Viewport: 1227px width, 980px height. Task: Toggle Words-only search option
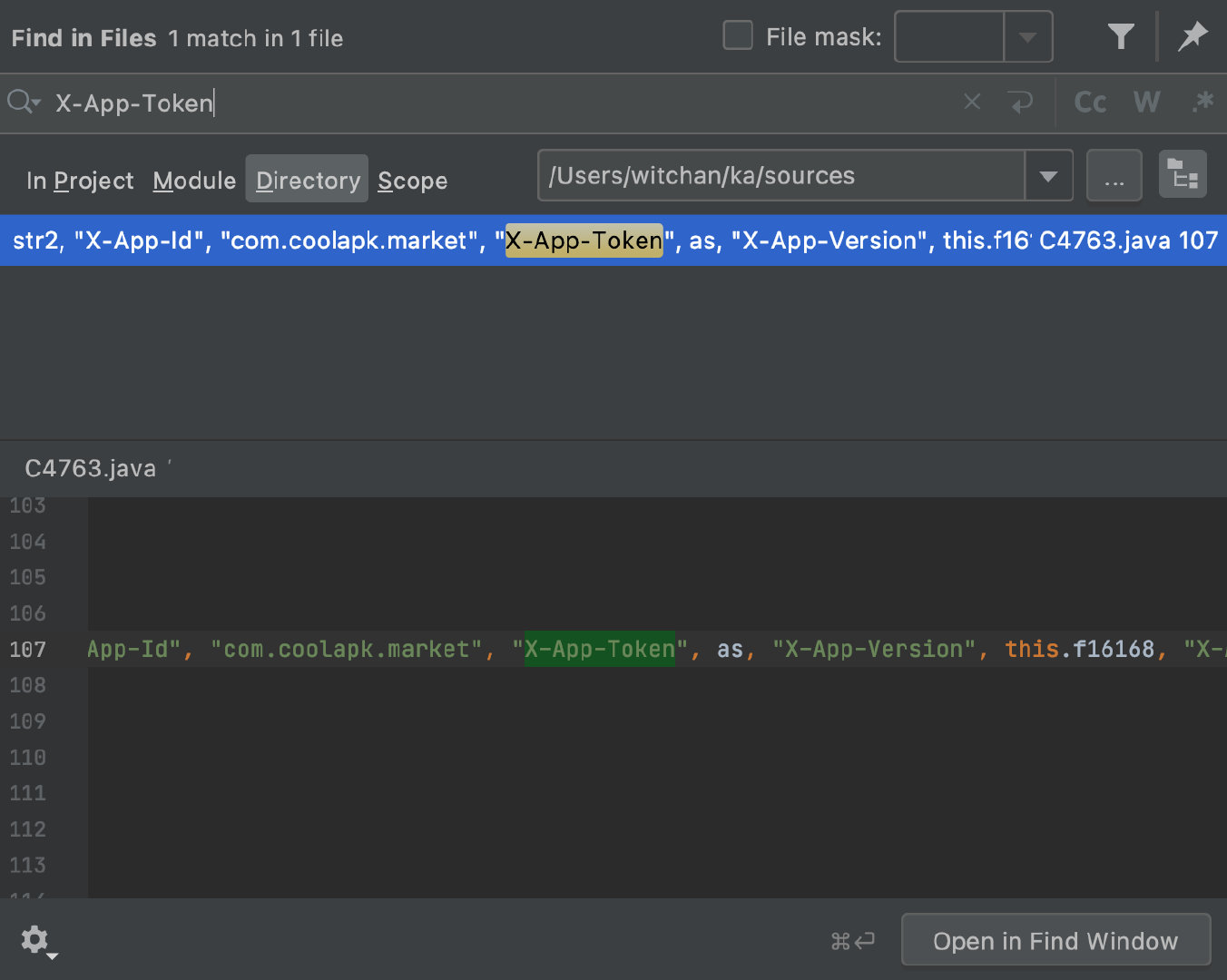click(x=1146, y=102)
